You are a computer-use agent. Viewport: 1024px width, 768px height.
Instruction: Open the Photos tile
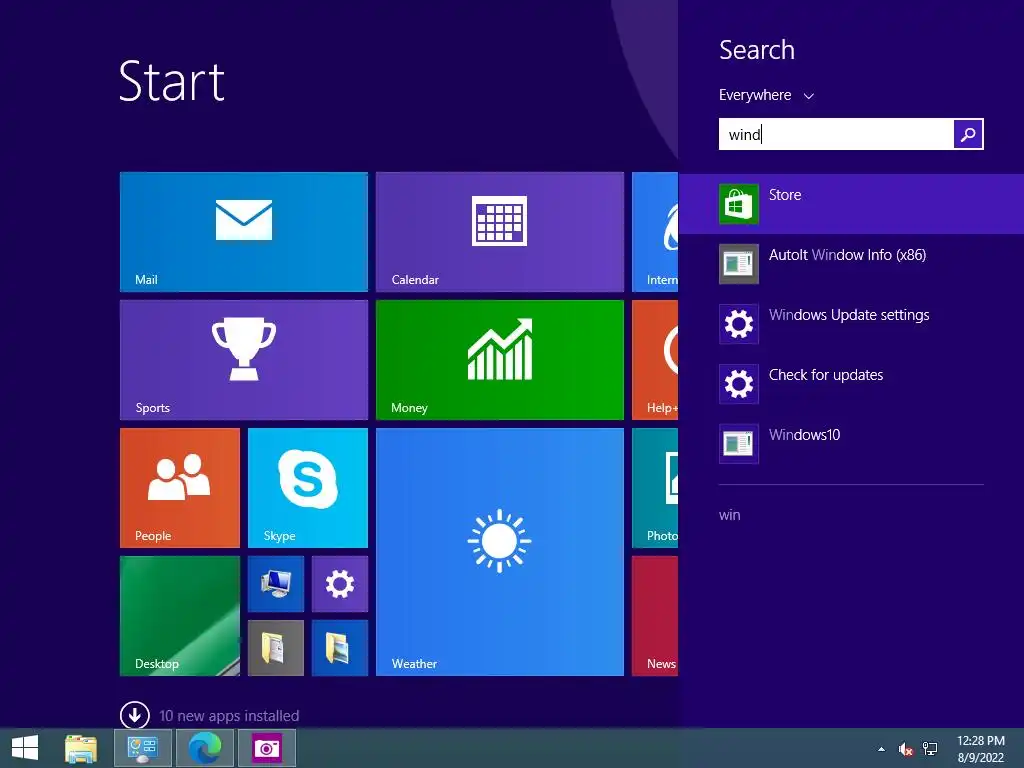pos(655,488)
